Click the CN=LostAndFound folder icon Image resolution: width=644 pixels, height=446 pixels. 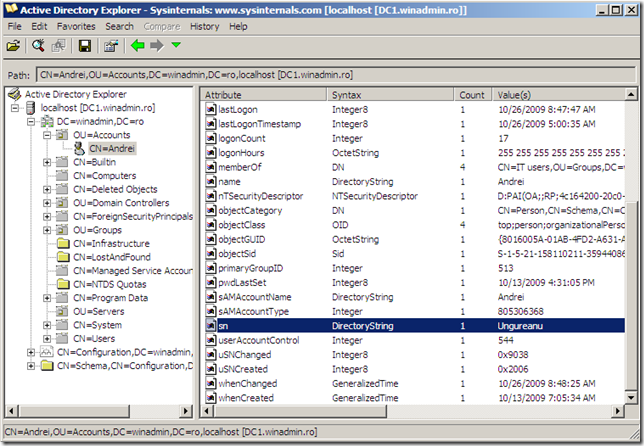click(63, 257)
